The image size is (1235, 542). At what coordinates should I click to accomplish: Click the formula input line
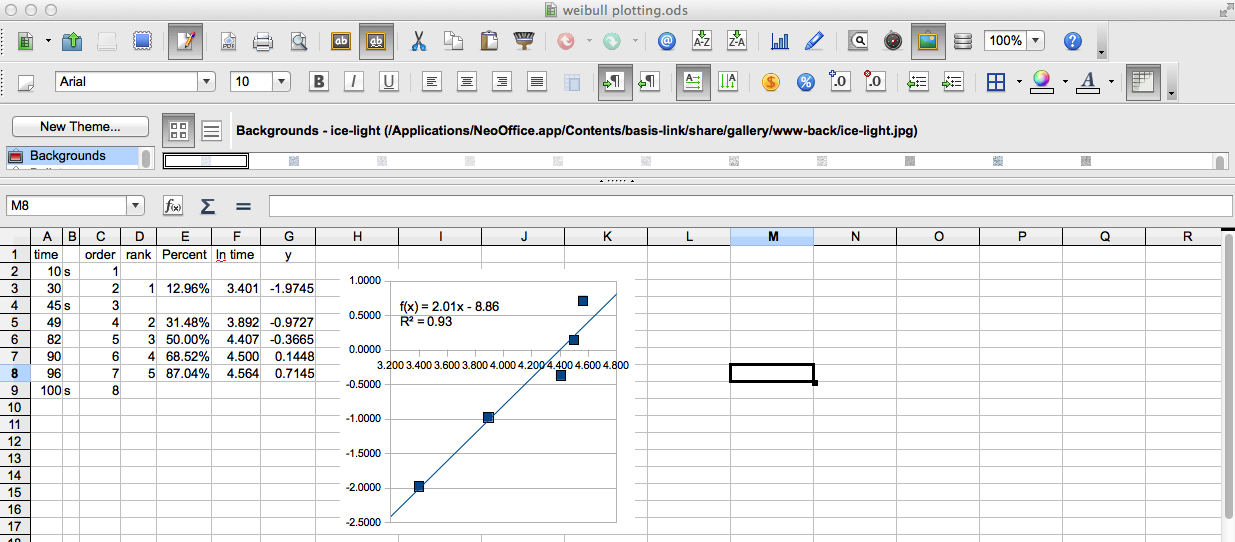[750, 206]
